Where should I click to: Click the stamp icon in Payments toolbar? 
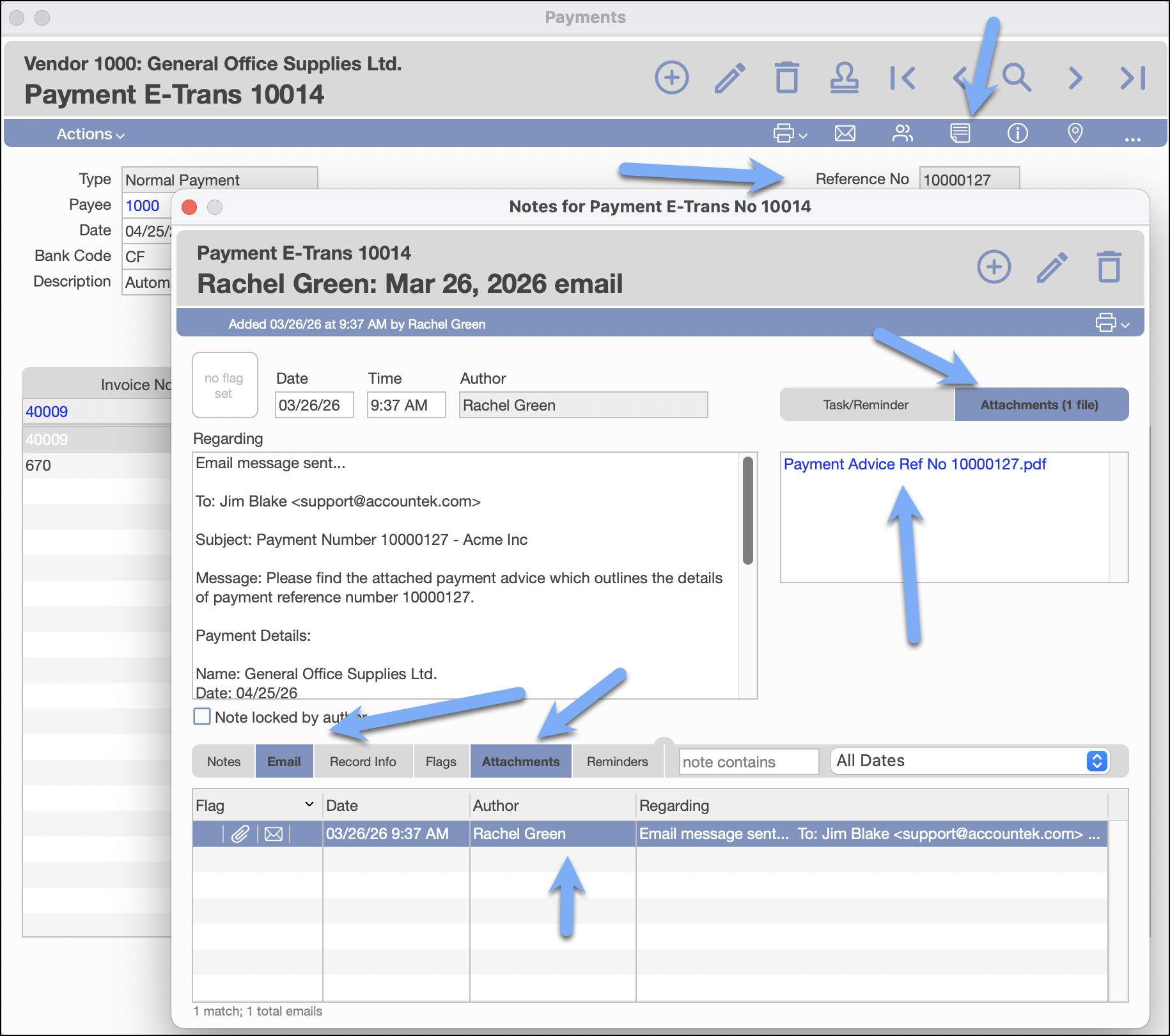coord(844,78)
